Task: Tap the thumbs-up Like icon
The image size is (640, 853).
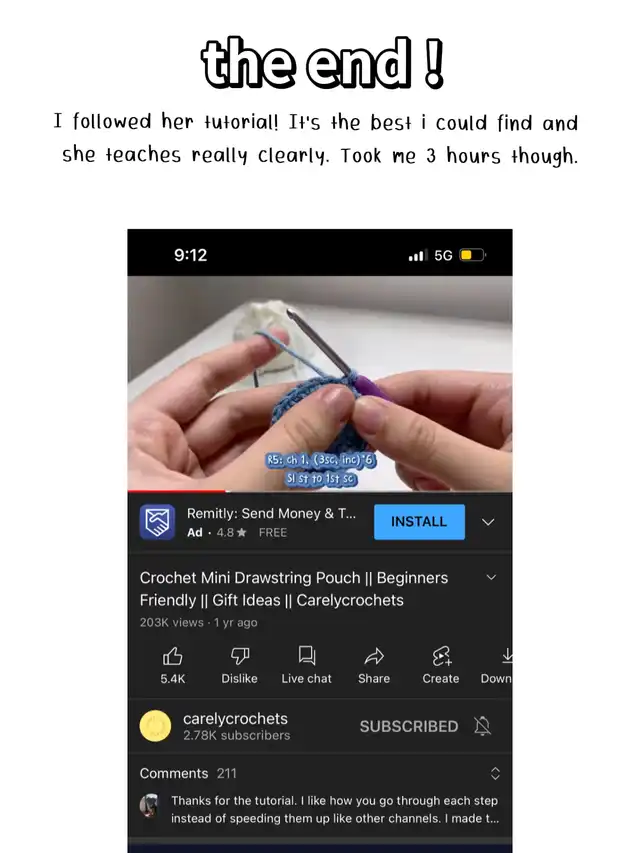Action: point(173,656)
